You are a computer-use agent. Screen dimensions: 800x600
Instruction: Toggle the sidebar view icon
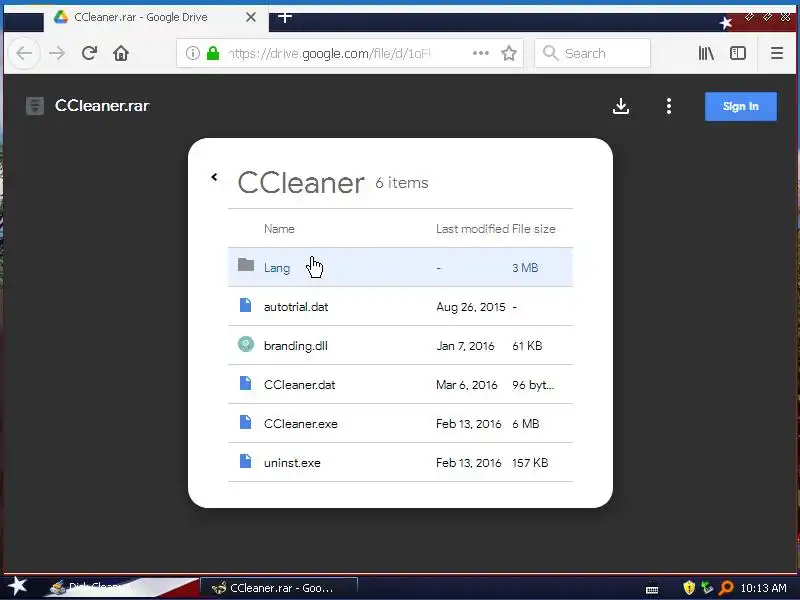[738, 53]
